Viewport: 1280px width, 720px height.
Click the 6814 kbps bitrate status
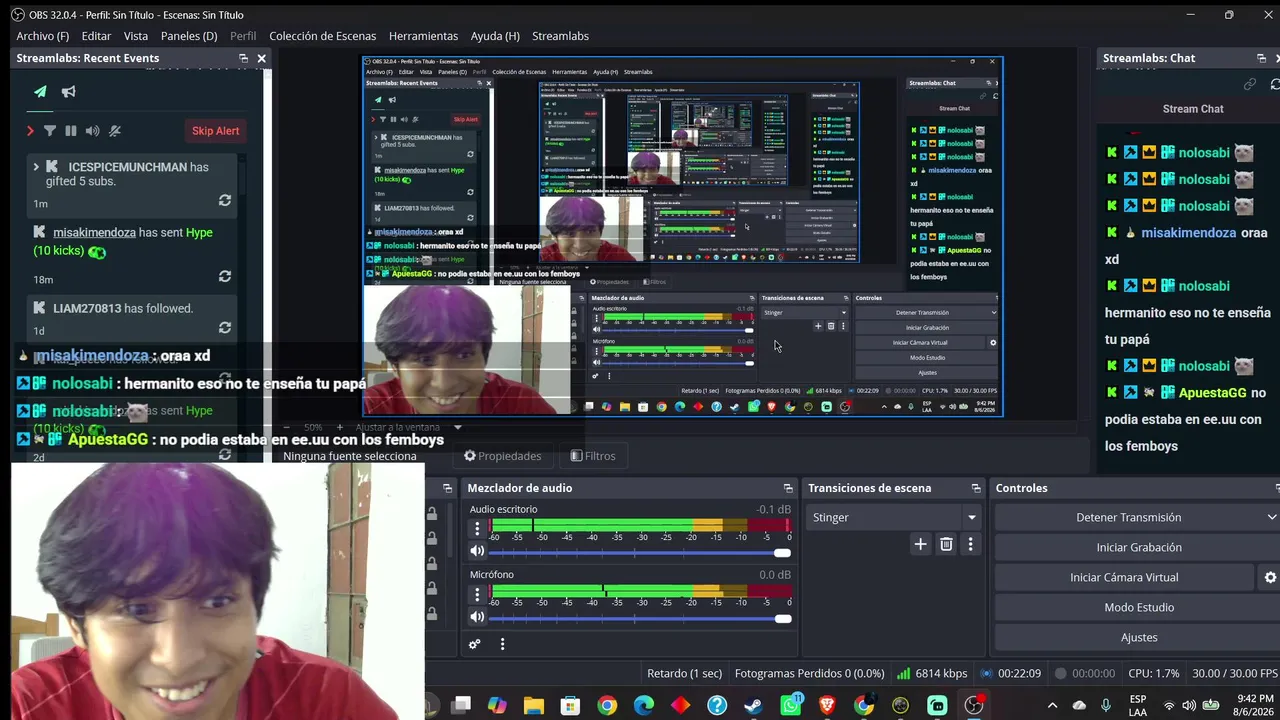pyautogui.click(x=932, y=673)
